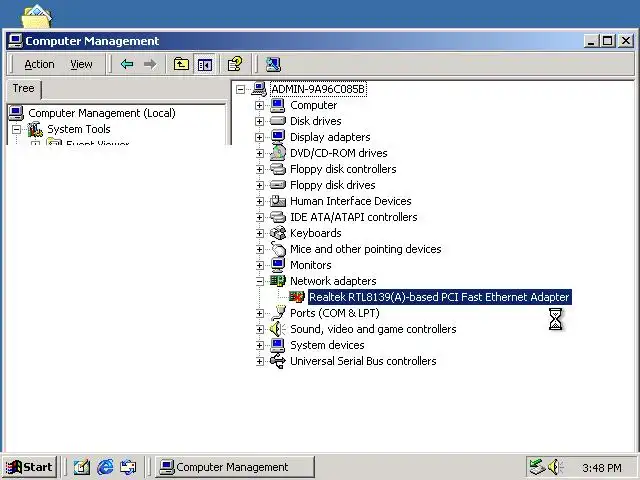The width and height of the screenshot is (640, 480).
Task: Click the Forward arrow toolbar icon
Action: tap(150, 64)
